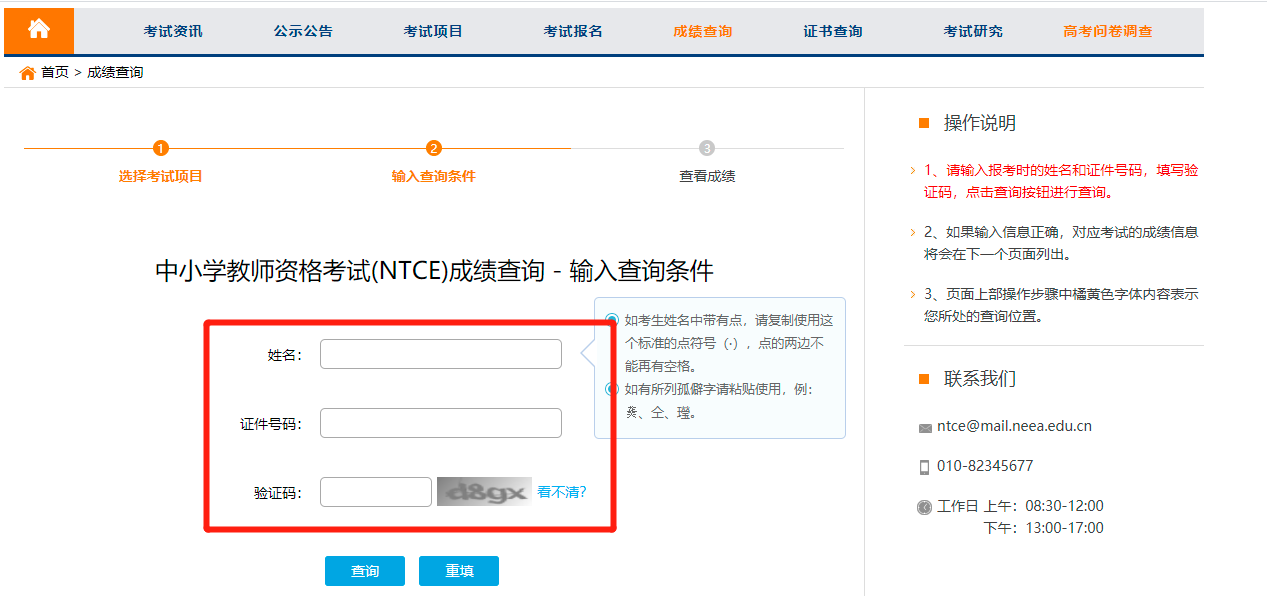The width and height of the screenshot is (1267, 610).
Task: Click the clock icon beside working hours
Action: pos(924,507)
